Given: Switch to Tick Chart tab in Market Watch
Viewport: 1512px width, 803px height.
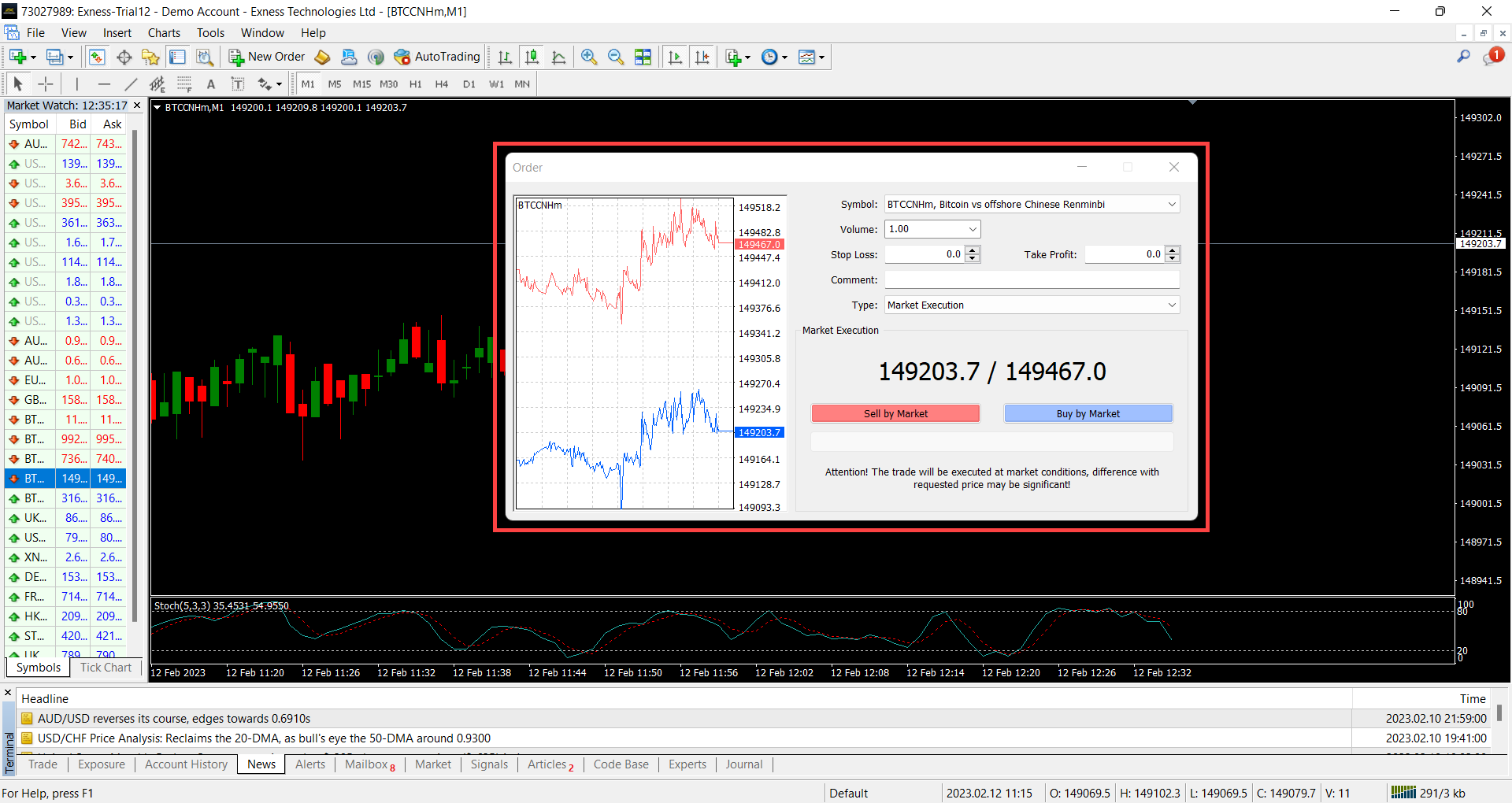Looking at the screenshot, I should (x=106, y=668).
